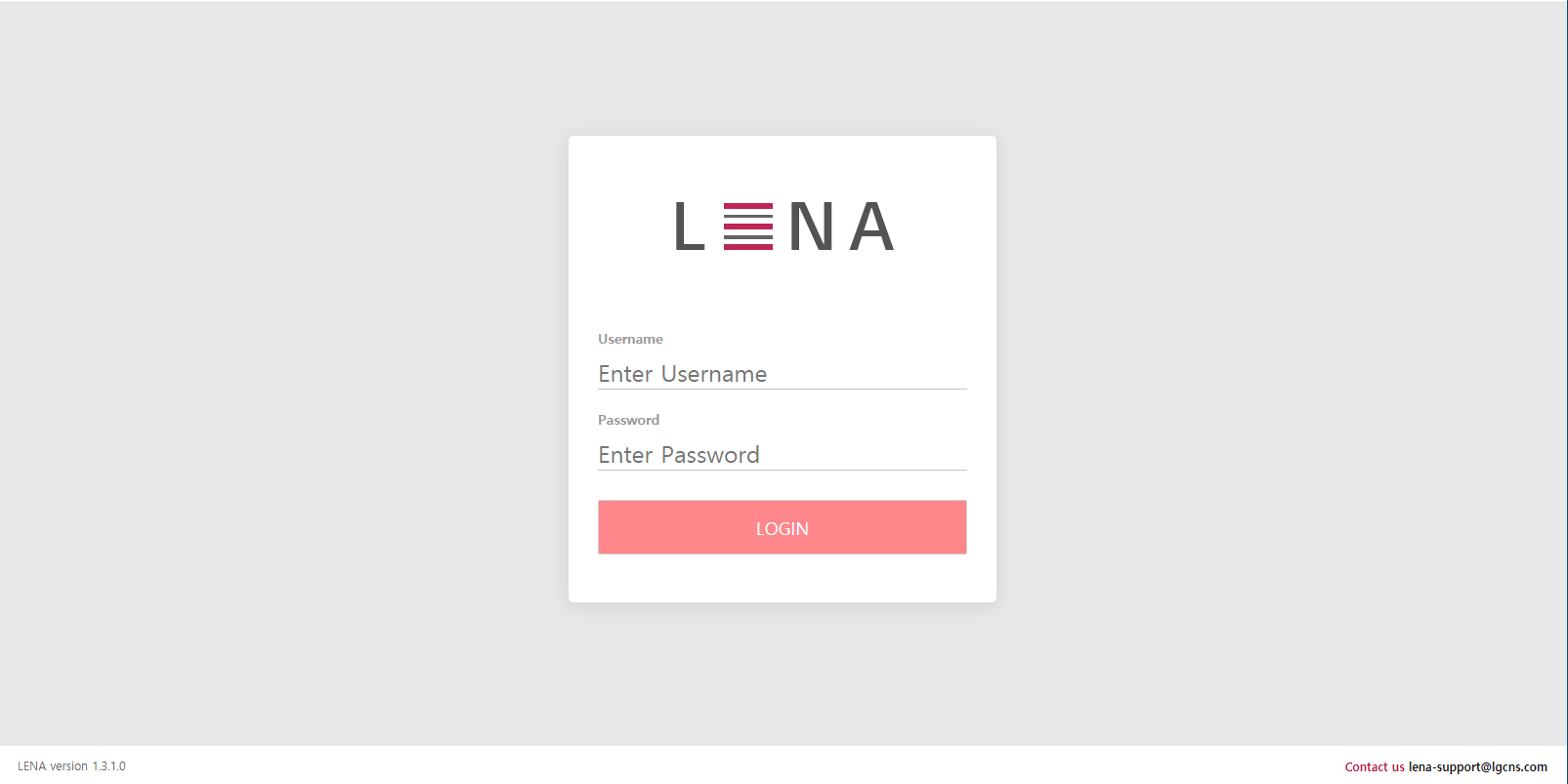Click gray background below the login card

[782, 674]
